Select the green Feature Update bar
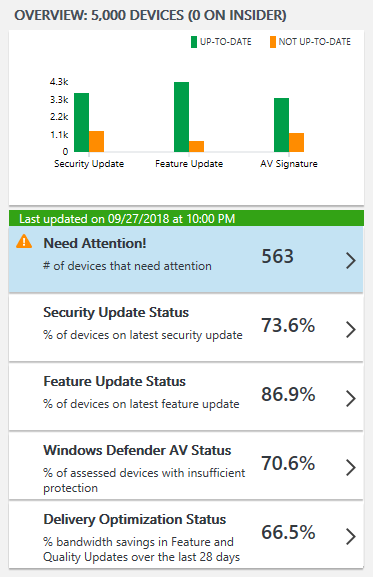 tap(181, 117)
